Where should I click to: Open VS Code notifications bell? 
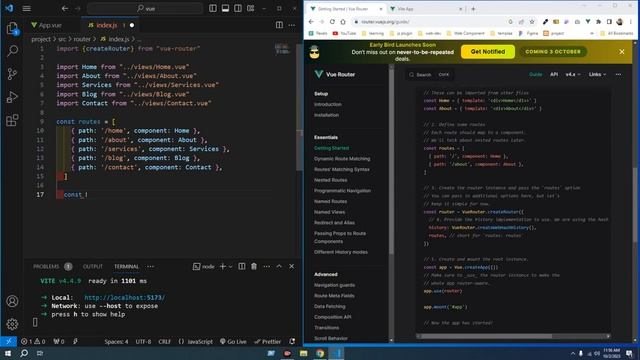tap(292, 342)
